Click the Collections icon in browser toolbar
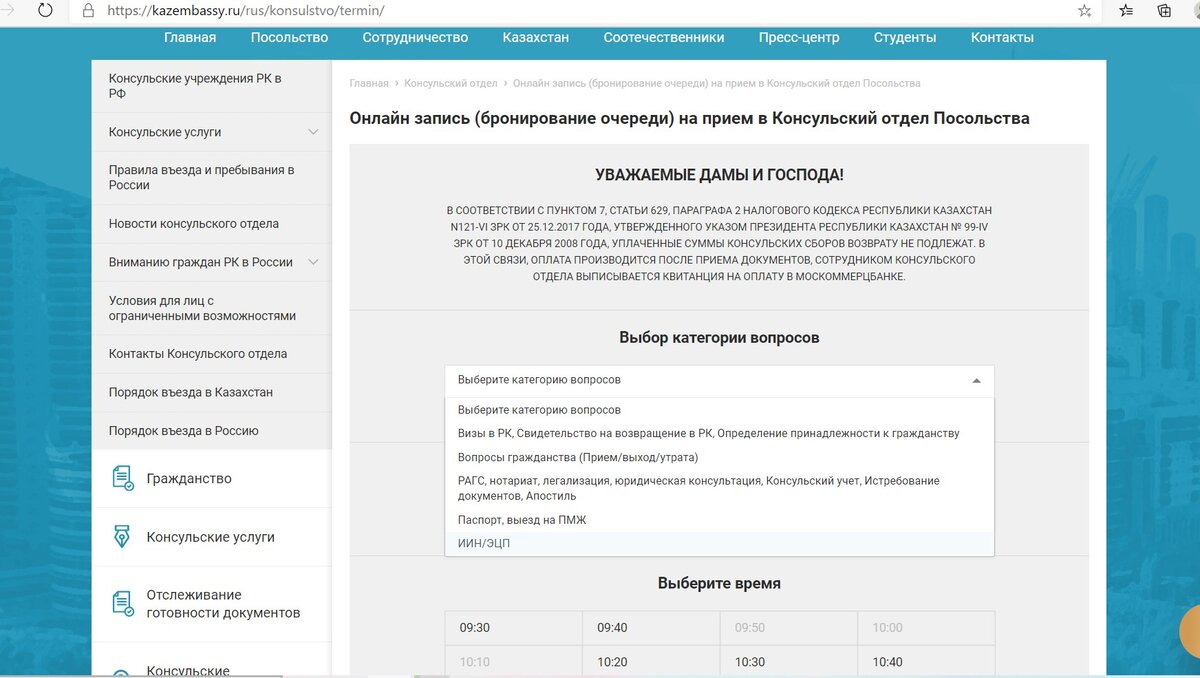1200x678 pixels. click(x=1162, y=12)
